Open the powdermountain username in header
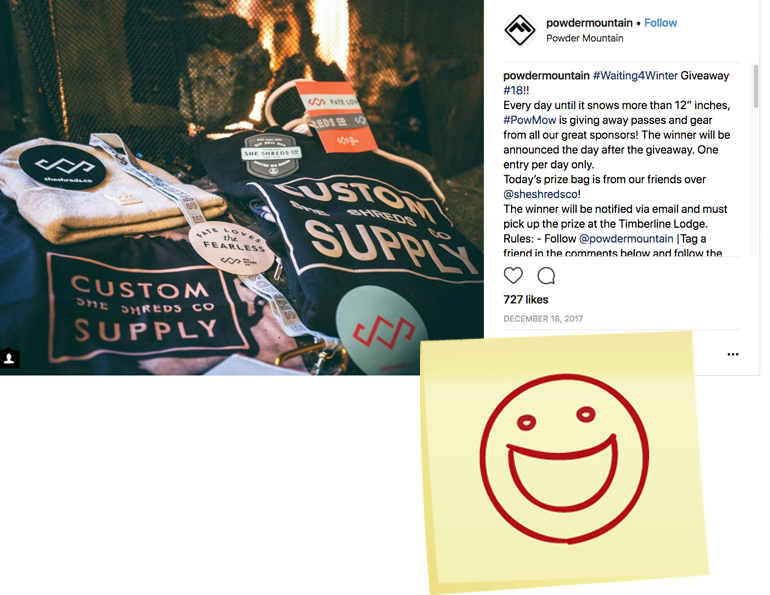770x595 pixels. click(x=589, y=23)
